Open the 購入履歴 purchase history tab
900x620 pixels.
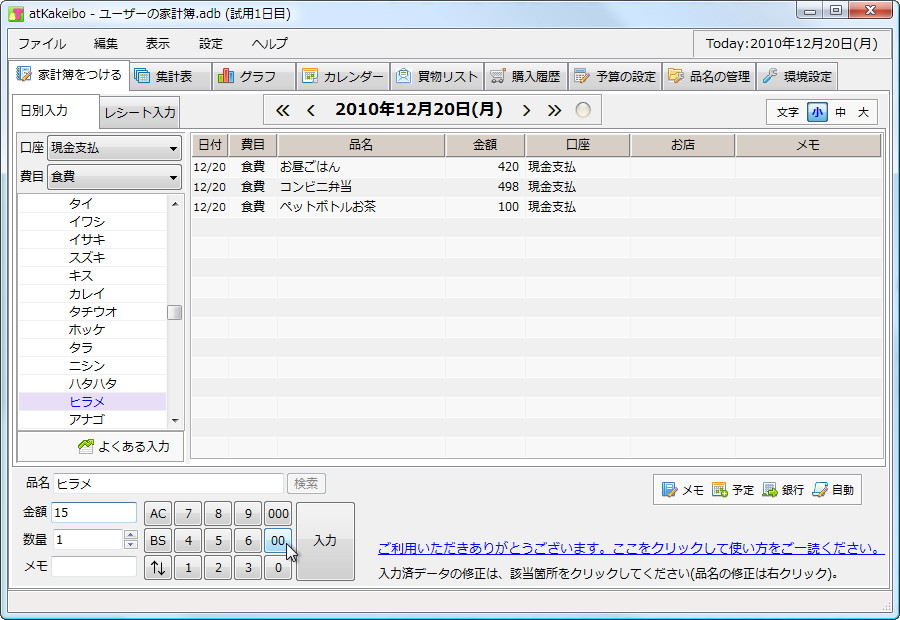click(524, 75)
